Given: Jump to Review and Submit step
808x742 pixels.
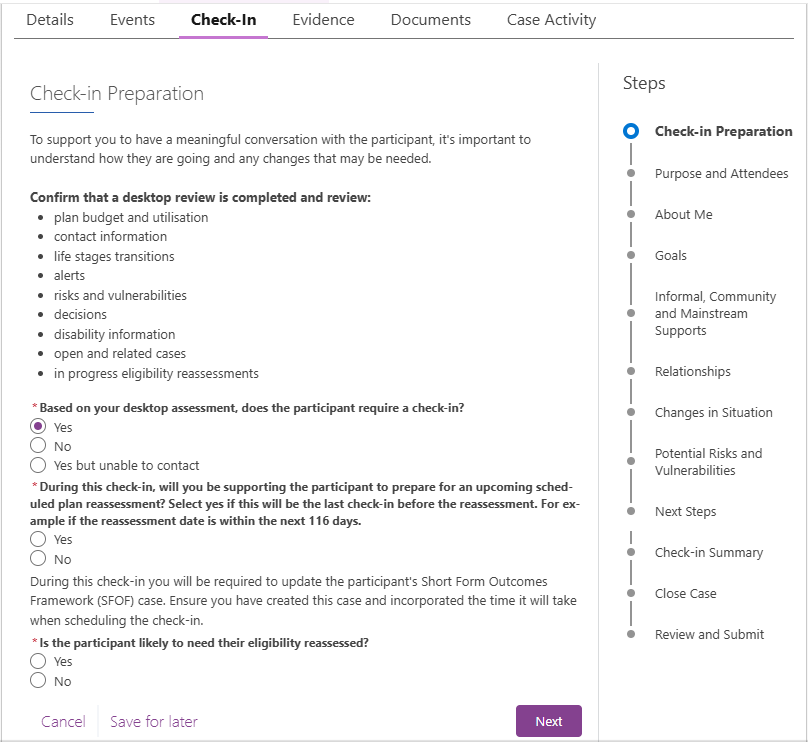Looking at the screenshot, I should click(x=709, y=634).
